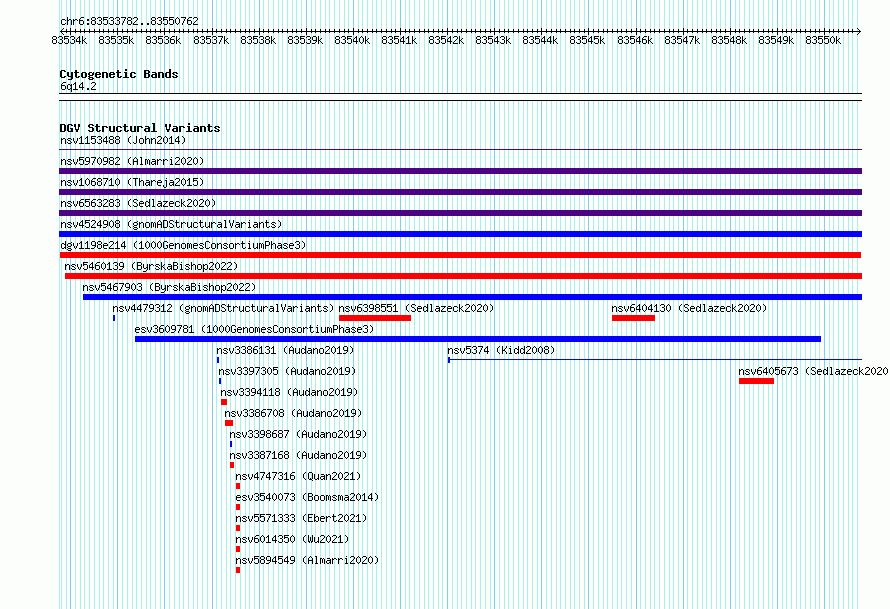Click the 6q14.2 band label
This screenshot has width=890, height=609.
(x=78, y=86)
